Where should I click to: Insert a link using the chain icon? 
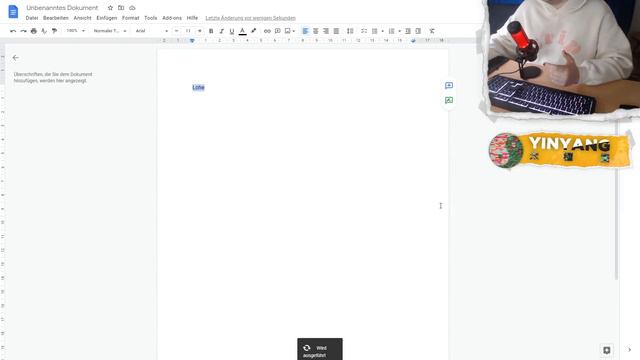click(267, 31)
